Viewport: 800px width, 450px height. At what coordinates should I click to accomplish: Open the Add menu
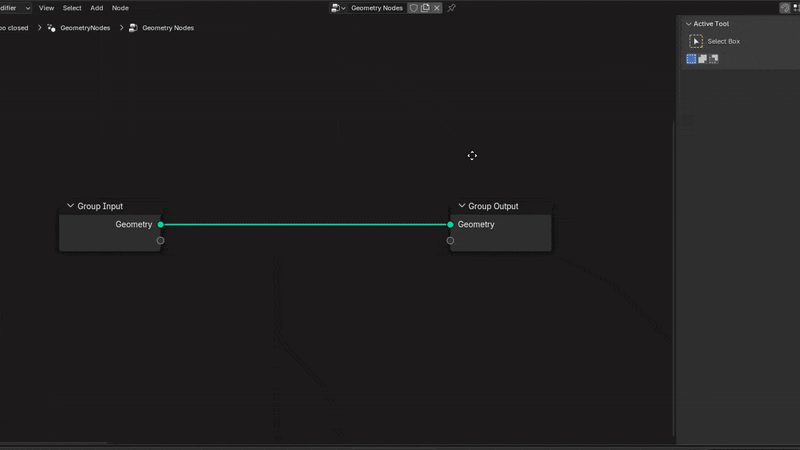[x=97, y=8]
